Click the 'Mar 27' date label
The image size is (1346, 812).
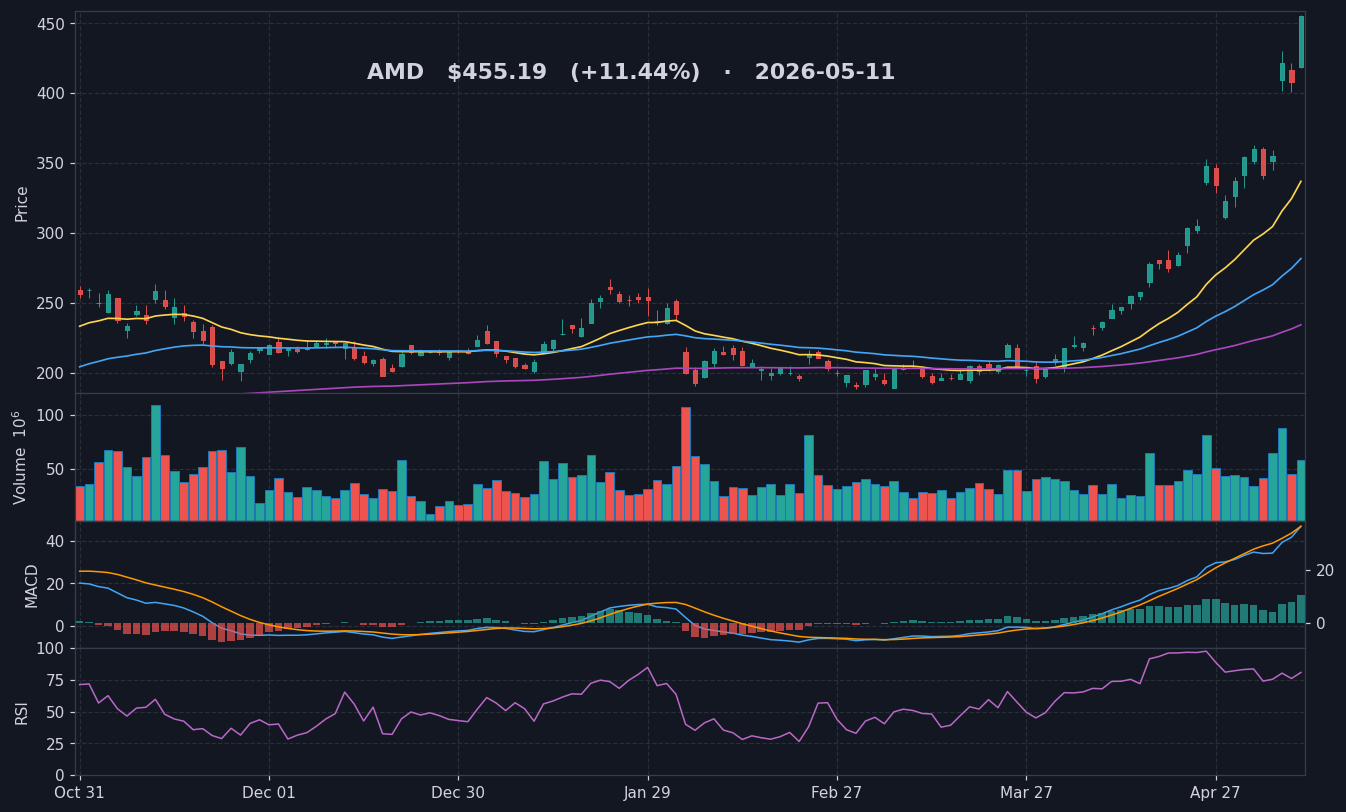click(x=1026, y=793)
